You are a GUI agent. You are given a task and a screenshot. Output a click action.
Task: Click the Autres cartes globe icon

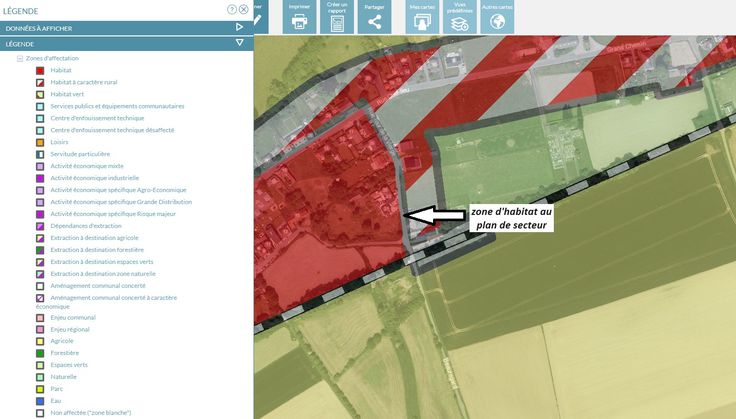pos(497,20)
